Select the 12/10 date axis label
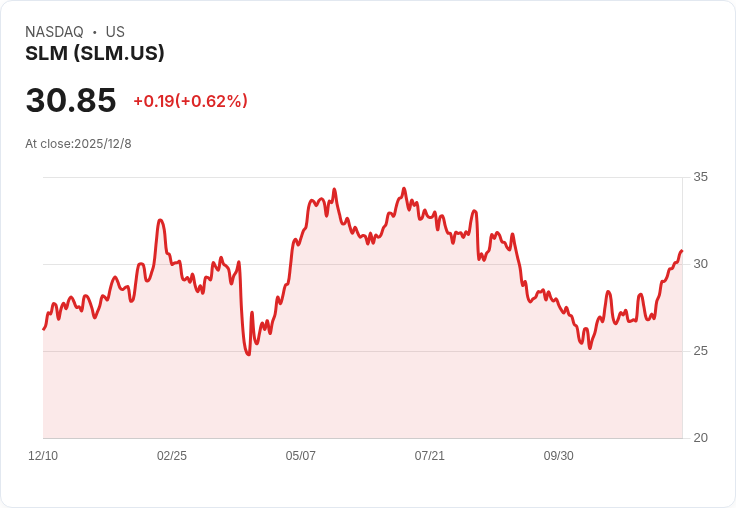This screenshot has width=736, height=508. pos(43,455)
